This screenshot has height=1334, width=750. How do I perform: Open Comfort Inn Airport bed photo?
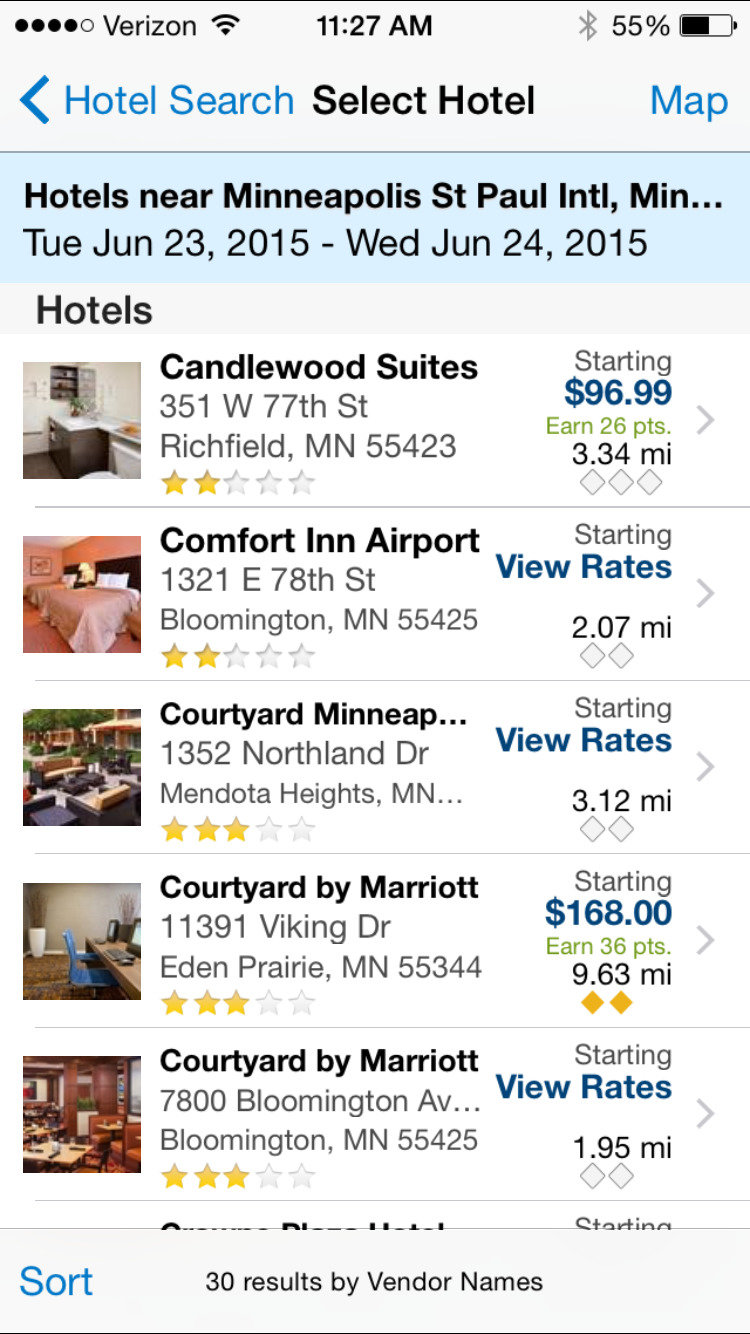(x=82, y=594)
